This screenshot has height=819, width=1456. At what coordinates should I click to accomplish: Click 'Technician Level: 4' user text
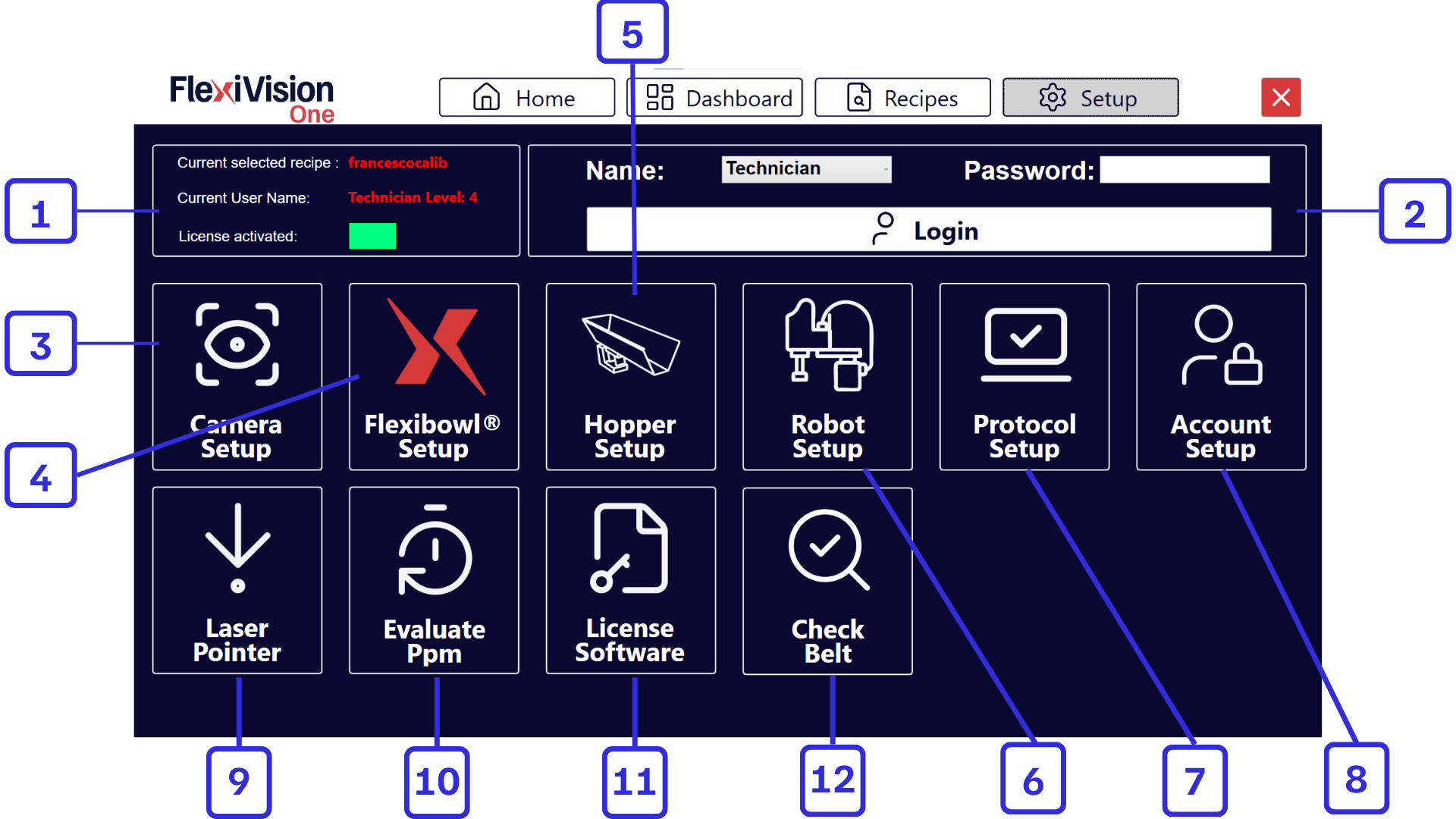coord(413,197)
